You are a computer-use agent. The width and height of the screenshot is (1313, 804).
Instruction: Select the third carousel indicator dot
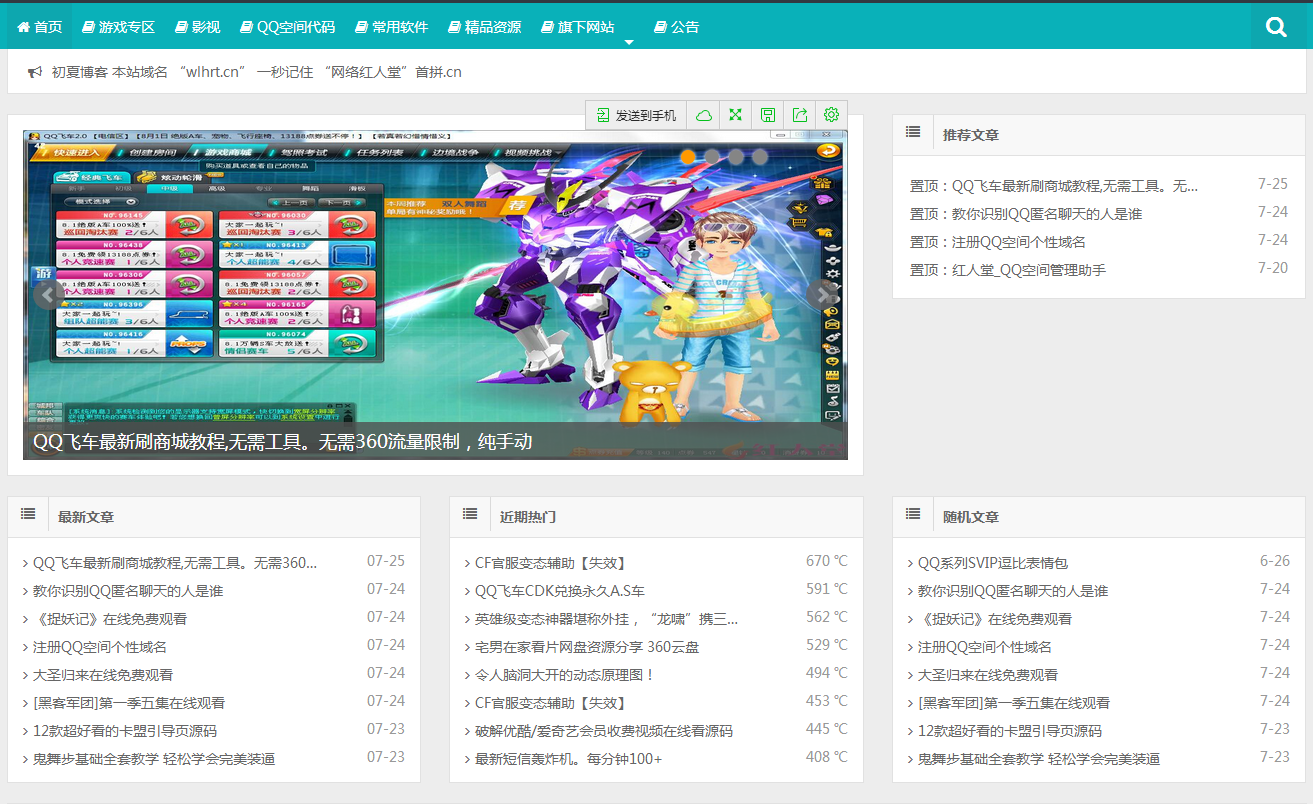pyautogui.click(x=736, y=156)
